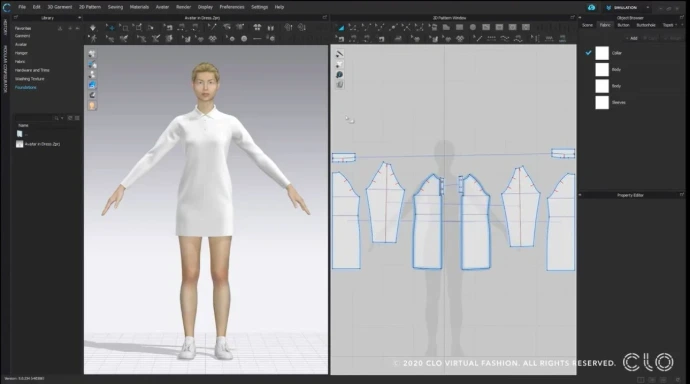Open the HISTORY side tab
Screen dimensions: 690x384
[5, 28]
